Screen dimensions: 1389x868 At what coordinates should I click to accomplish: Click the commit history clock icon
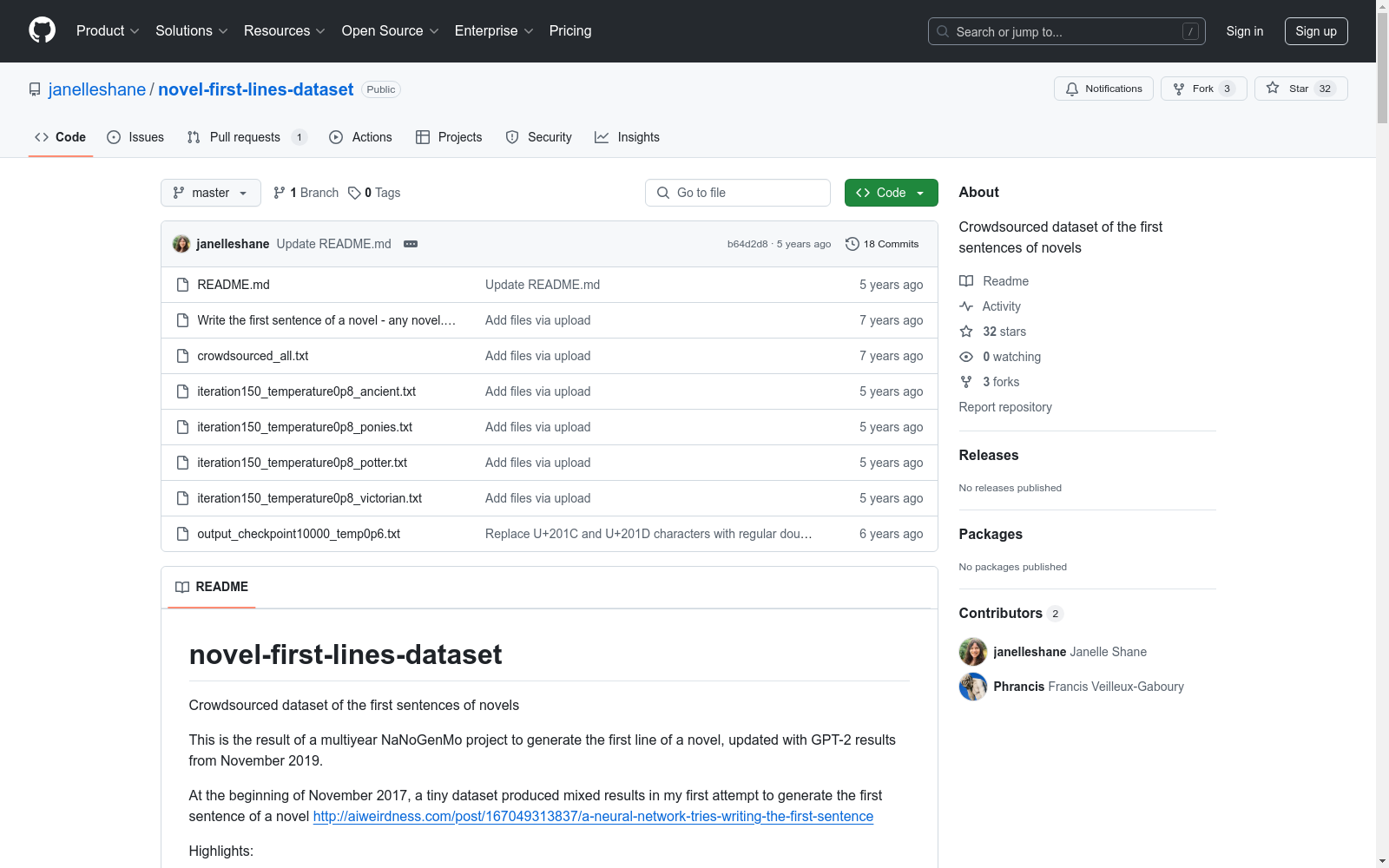click(x=852, y=244)
